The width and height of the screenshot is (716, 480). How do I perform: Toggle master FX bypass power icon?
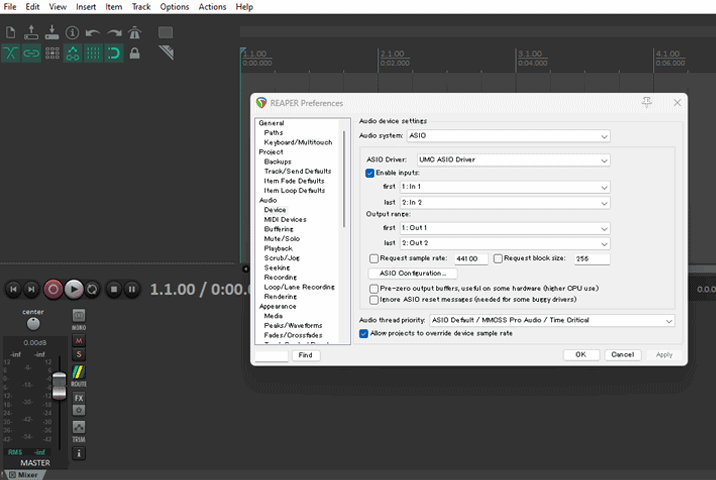click(x=79, y=410)
